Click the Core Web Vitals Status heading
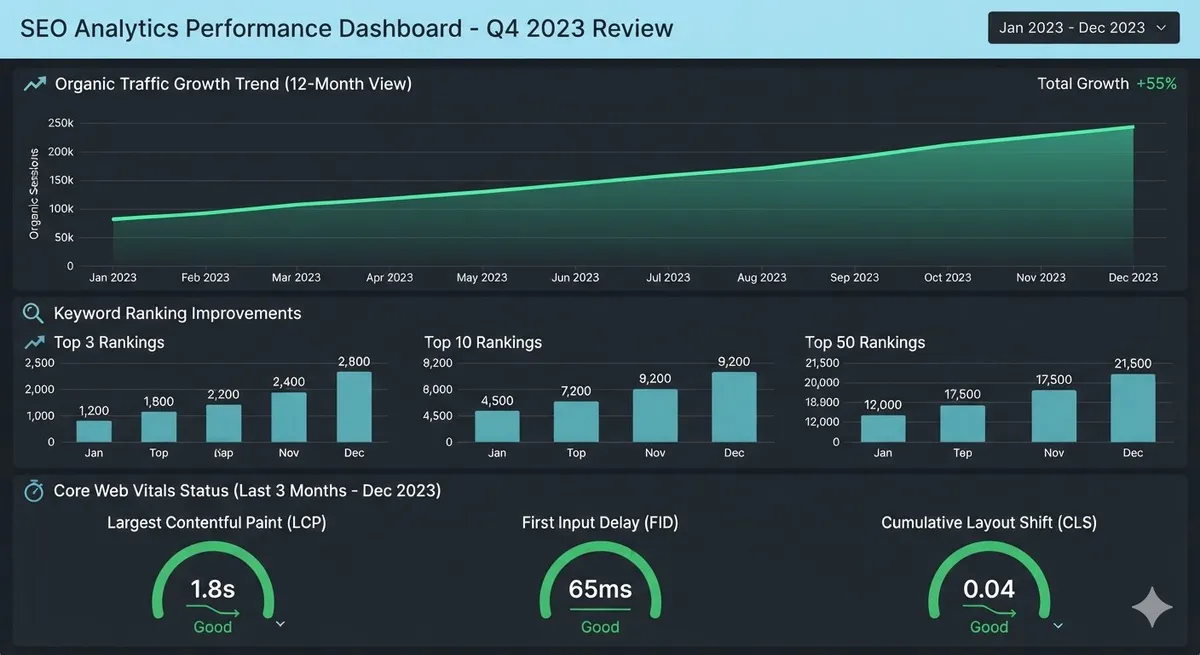 tap(247, 491)
